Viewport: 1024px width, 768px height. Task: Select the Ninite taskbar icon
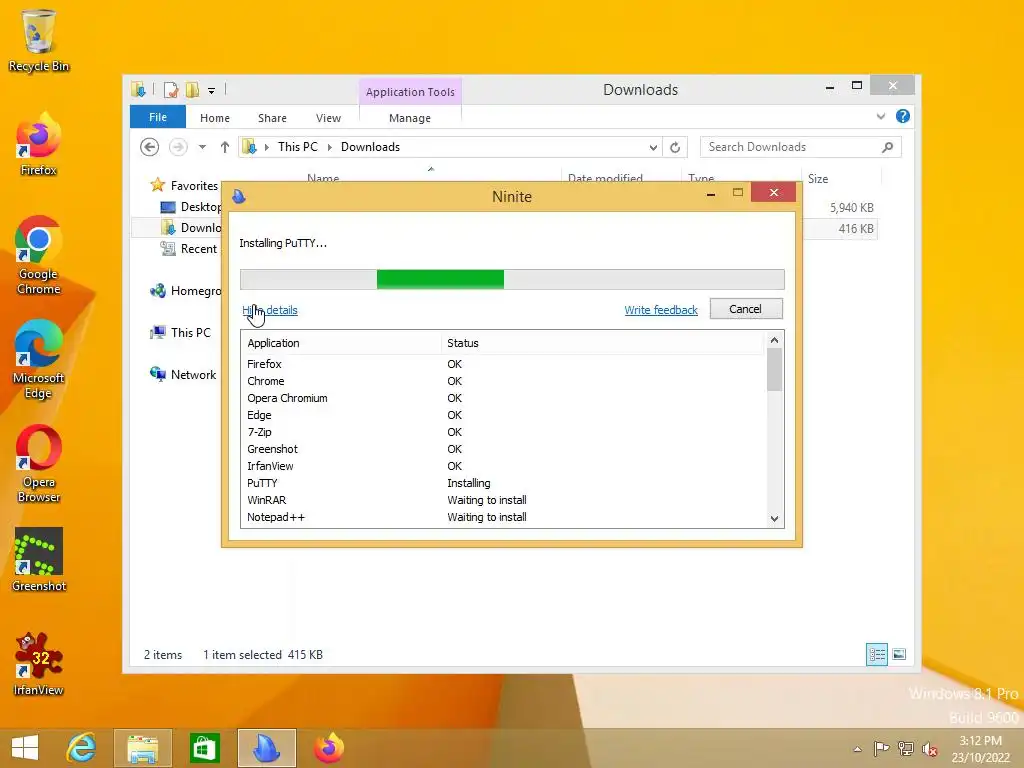click(x=266, y=748)
